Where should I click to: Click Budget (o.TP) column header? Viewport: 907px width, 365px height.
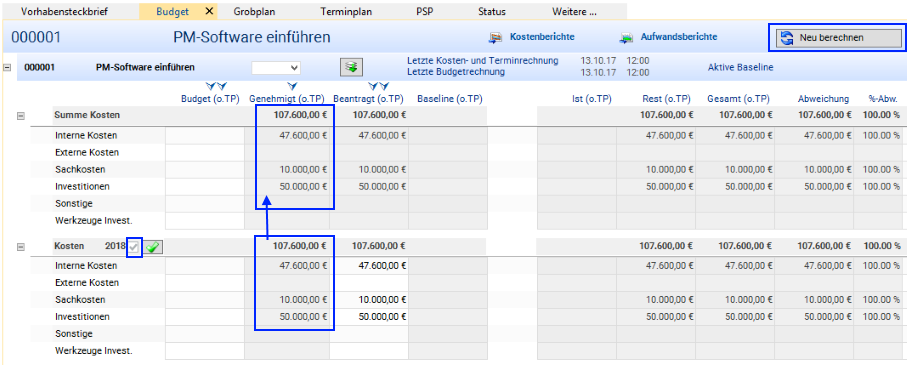pyautogui.click(x=210, y=99)
